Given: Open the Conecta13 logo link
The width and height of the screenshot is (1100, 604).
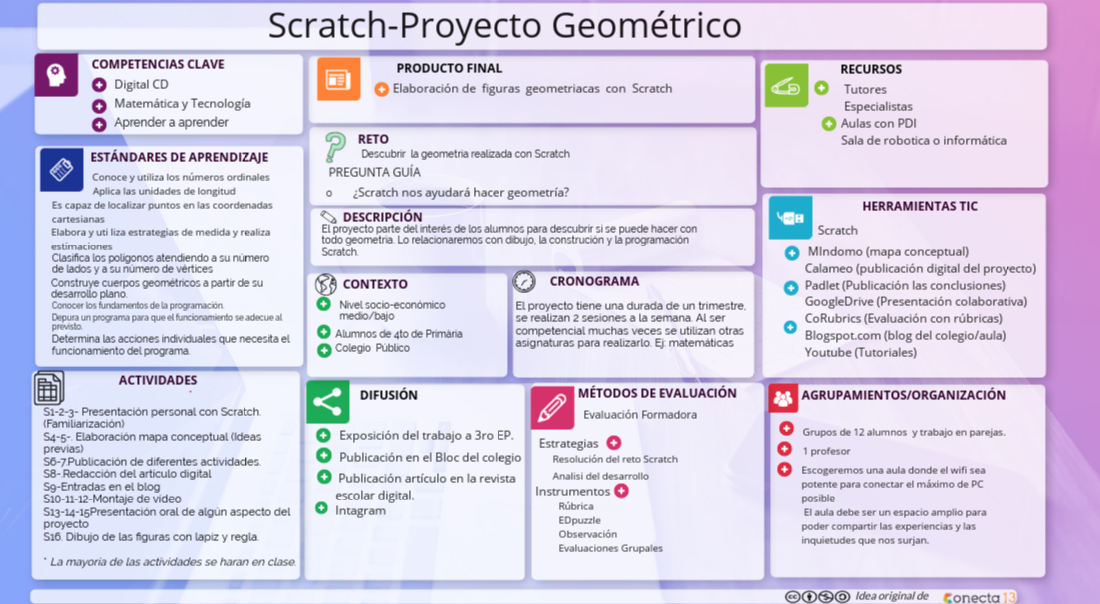Looking at the screenshot, I should (979, 596).
